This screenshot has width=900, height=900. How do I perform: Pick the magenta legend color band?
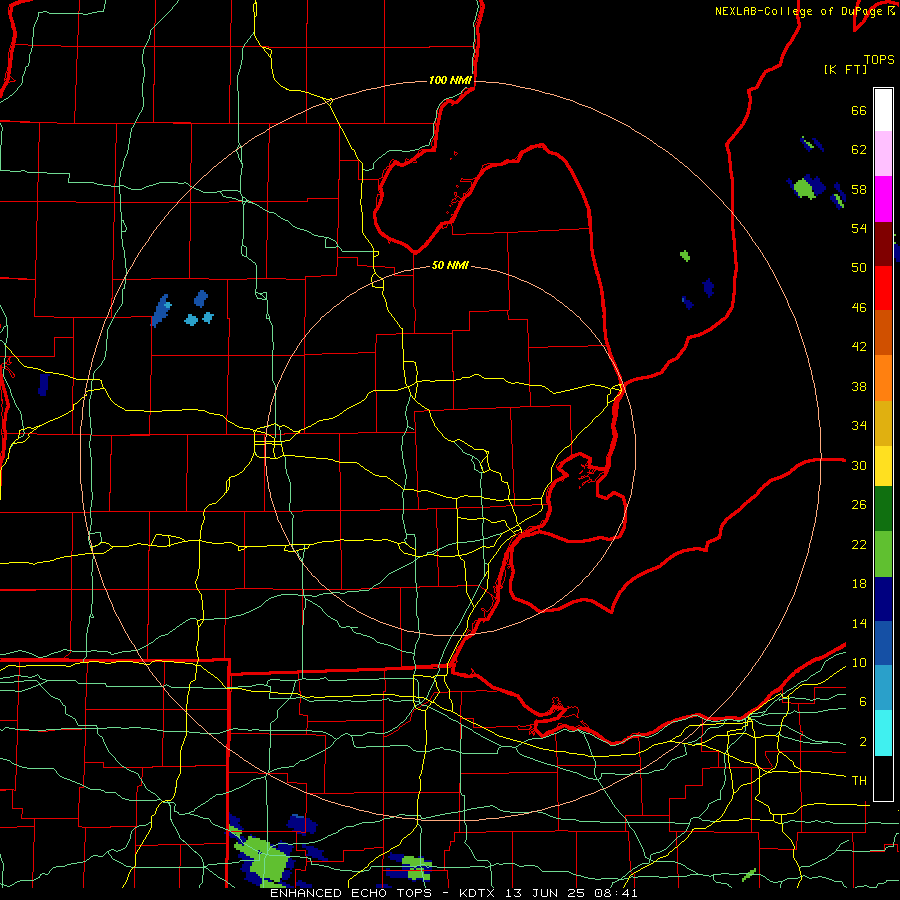pos(883,199)
